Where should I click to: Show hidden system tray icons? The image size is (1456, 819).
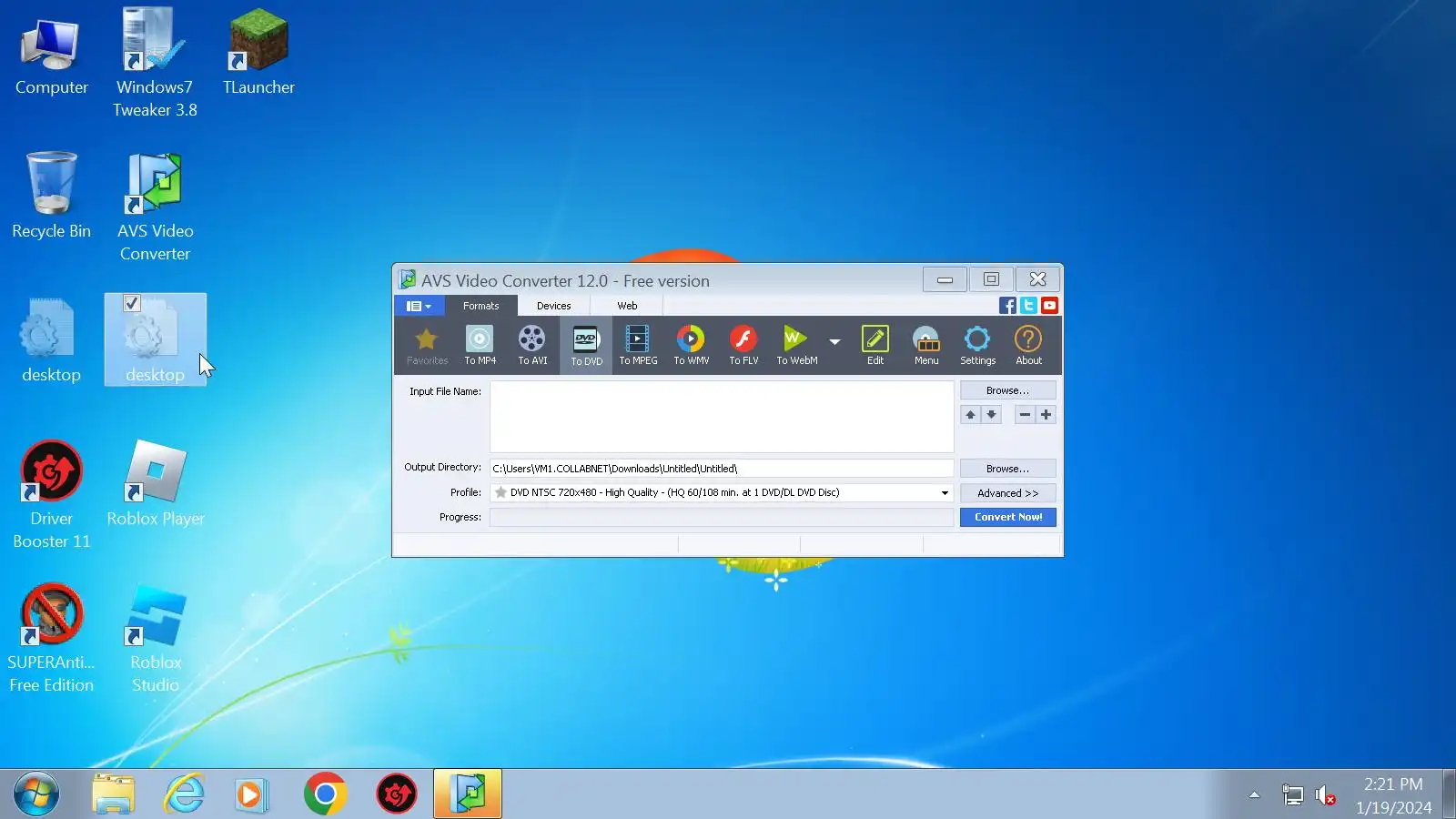(x=1254, y=795)
